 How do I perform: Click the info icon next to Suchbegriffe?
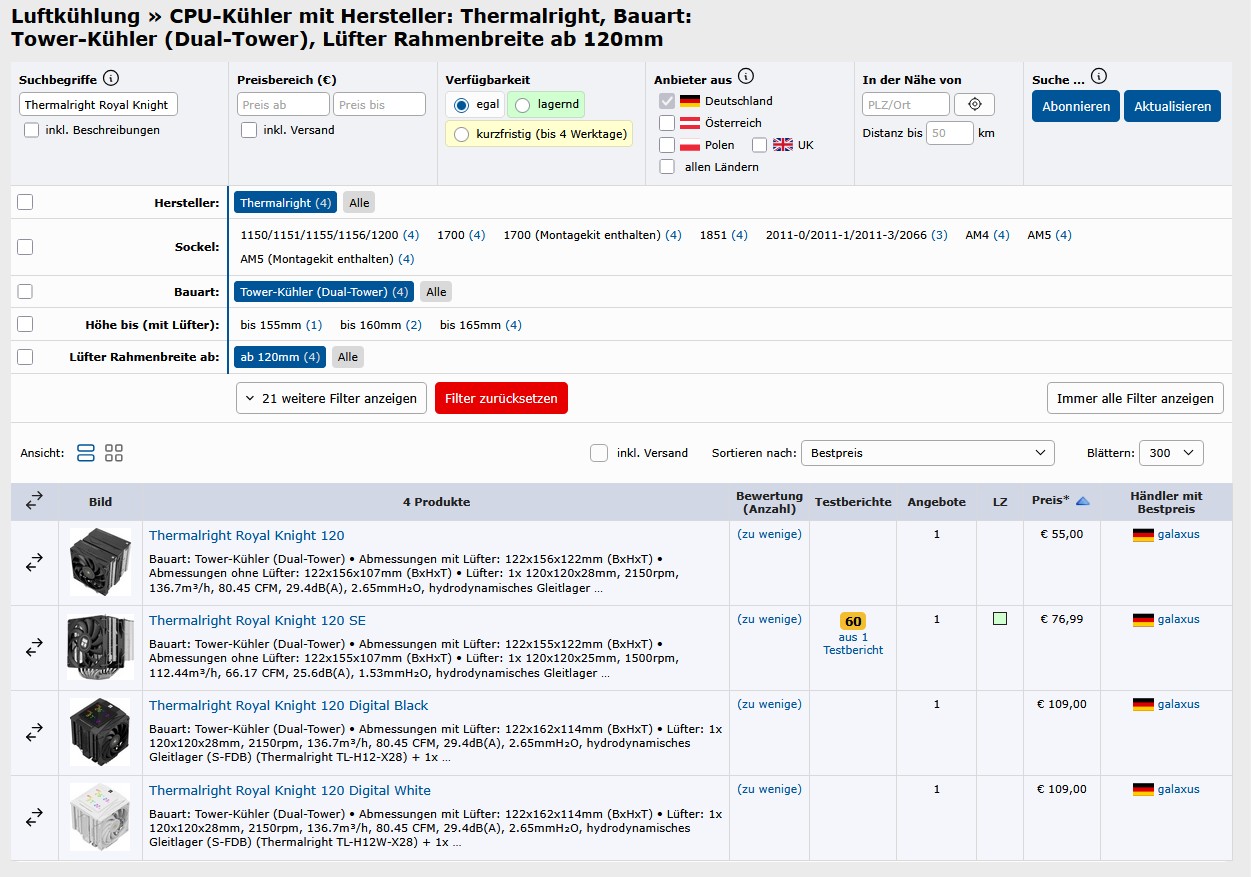coord(111,79)
